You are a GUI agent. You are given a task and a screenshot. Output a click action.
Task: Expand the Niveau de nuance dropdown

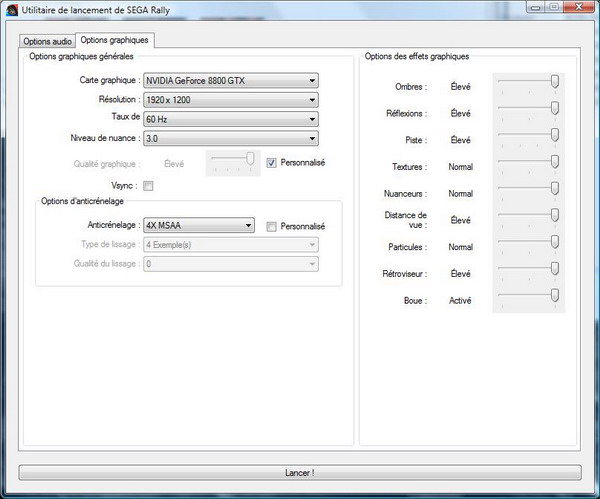230,138
